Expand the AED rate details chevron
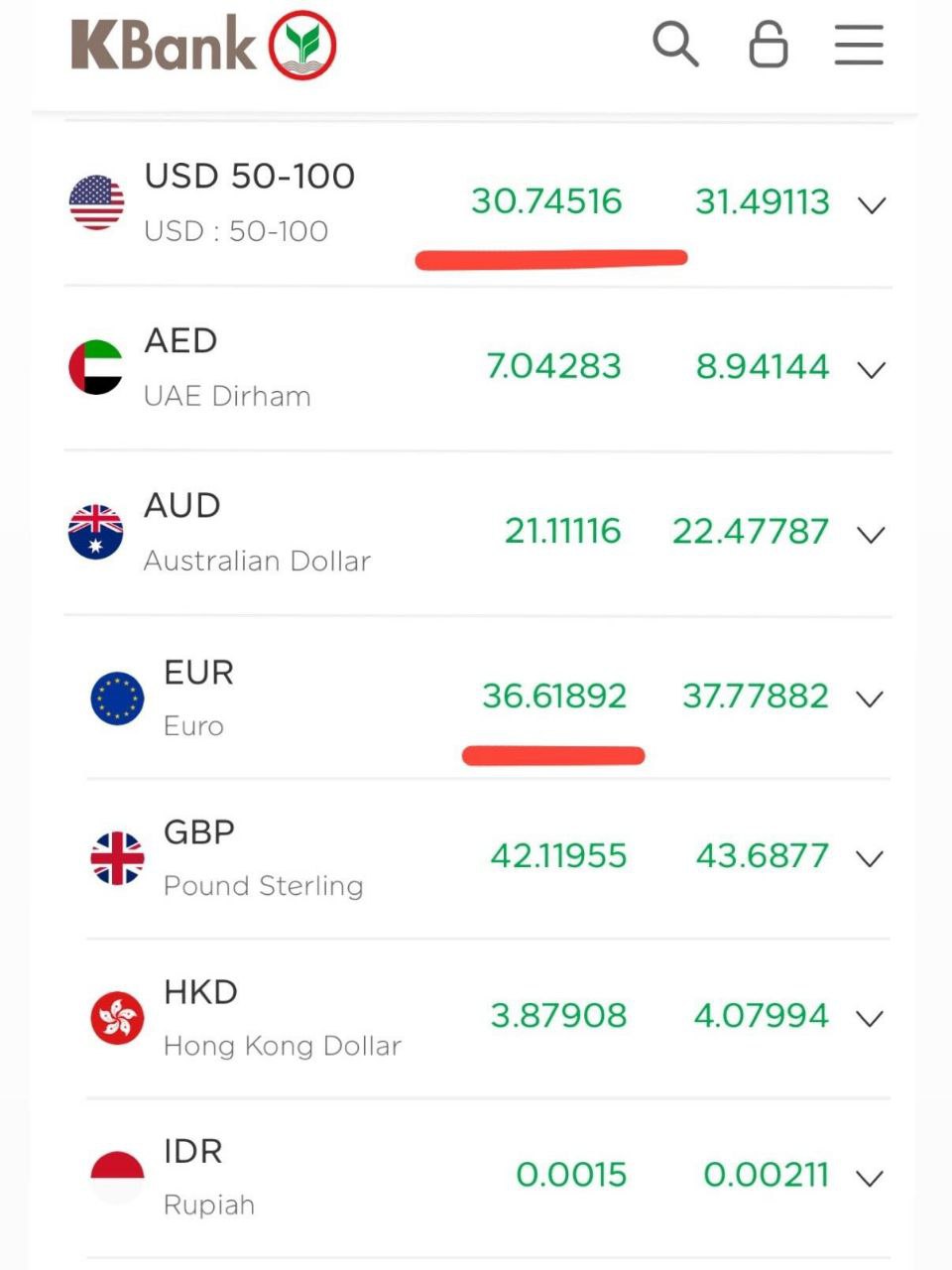The height and width of the screenshot is (1270, 952). coord(872,370)
